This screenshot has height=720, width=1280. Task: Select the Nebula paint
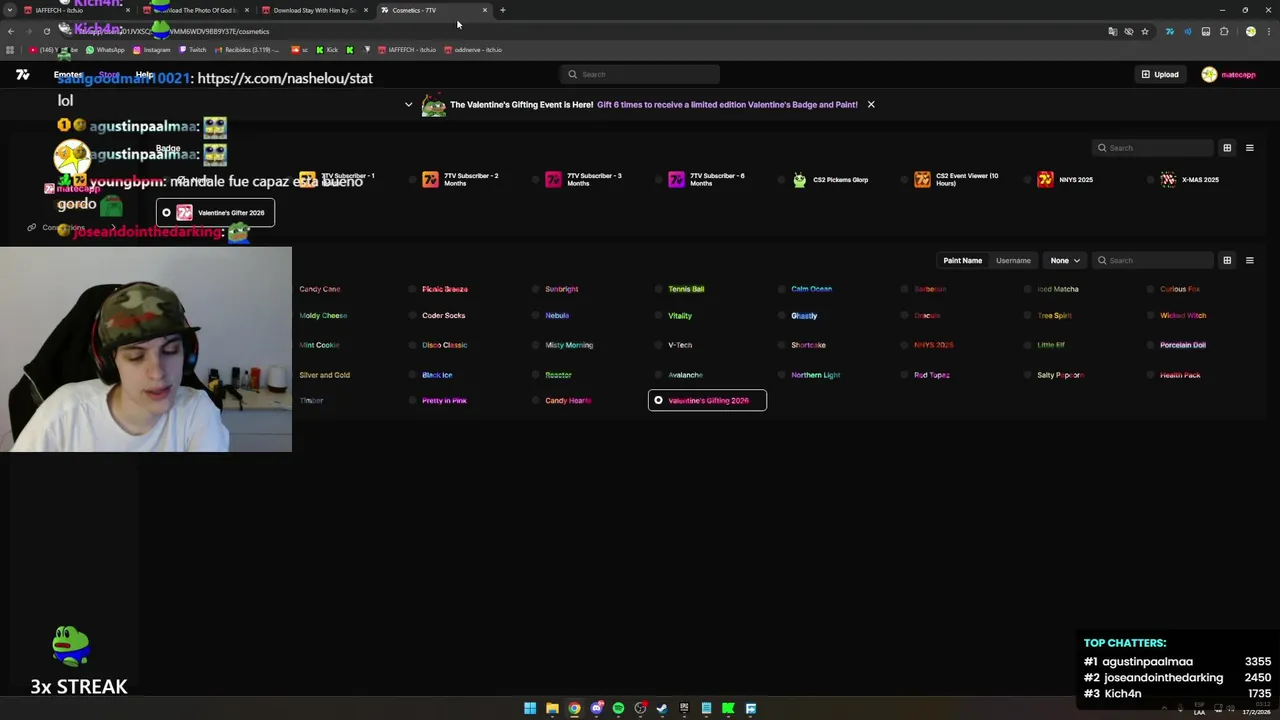tap(557, 316)
